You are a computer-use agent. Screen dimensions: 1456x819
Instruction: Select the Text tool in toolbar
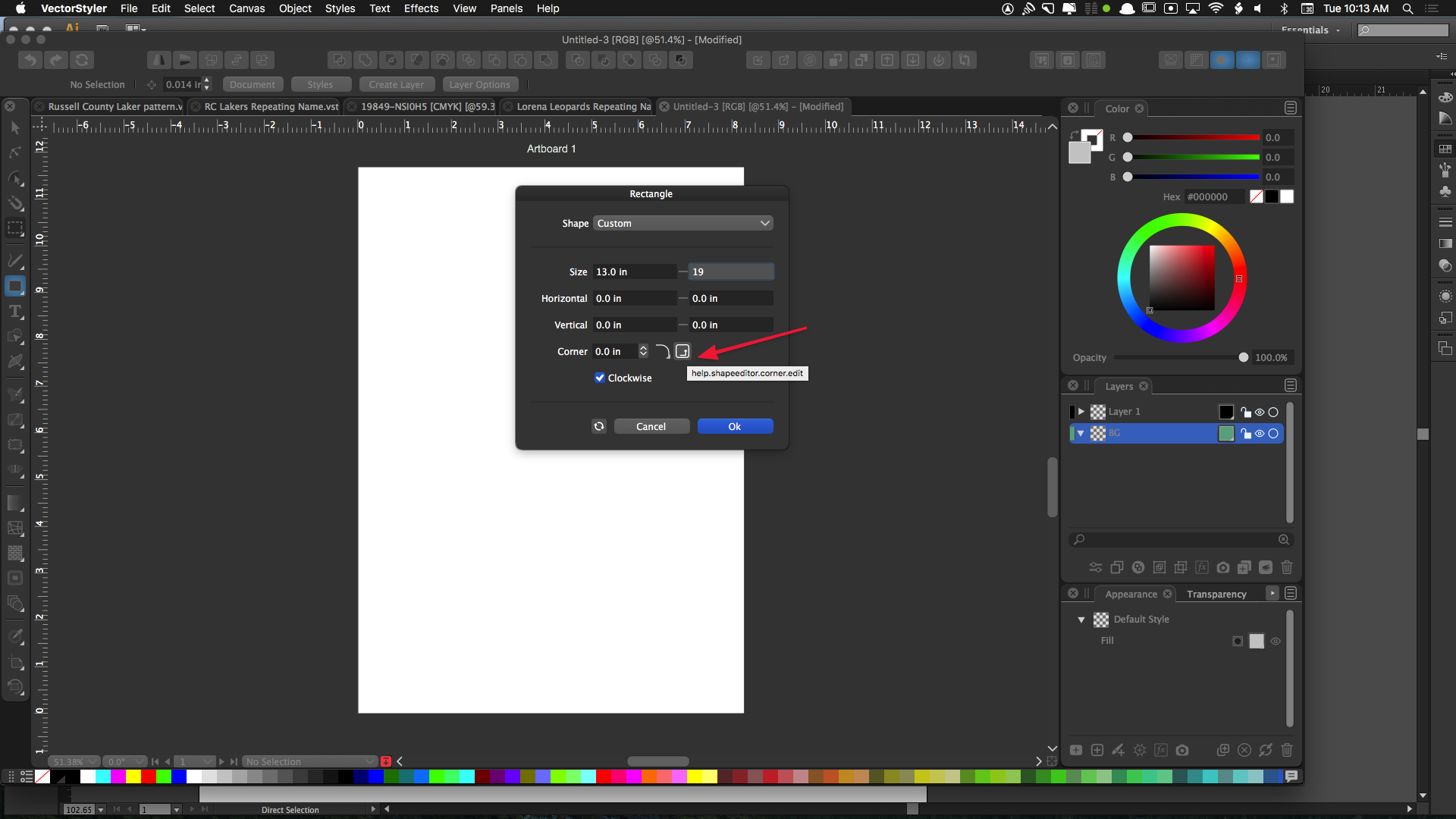click(x=14, y=312)
